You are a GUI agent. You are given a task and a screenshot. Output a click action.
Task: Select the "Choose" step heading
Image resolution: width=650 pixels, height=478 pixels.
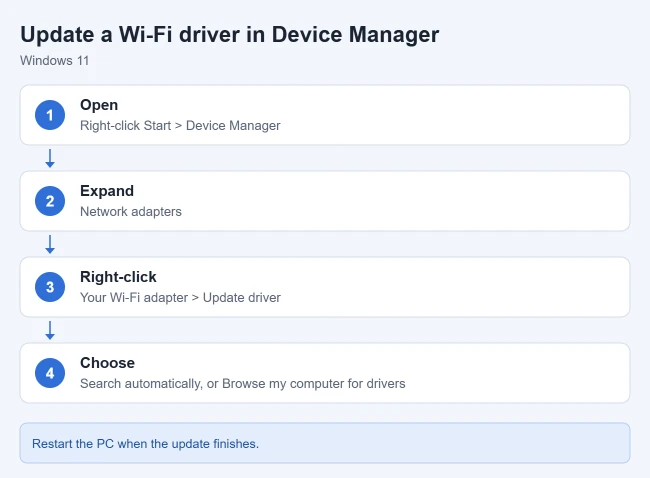click(107, 363)
